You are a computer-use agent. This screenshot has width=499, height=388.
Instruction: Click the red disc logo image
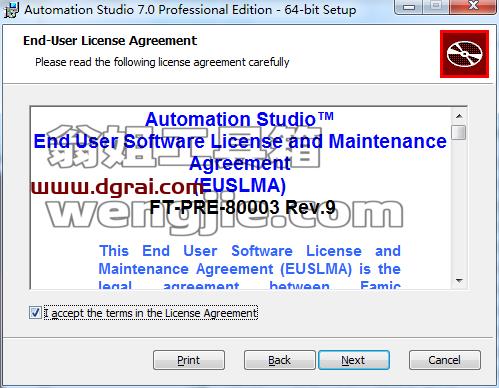pyautogui.click(x=464, y=54)
